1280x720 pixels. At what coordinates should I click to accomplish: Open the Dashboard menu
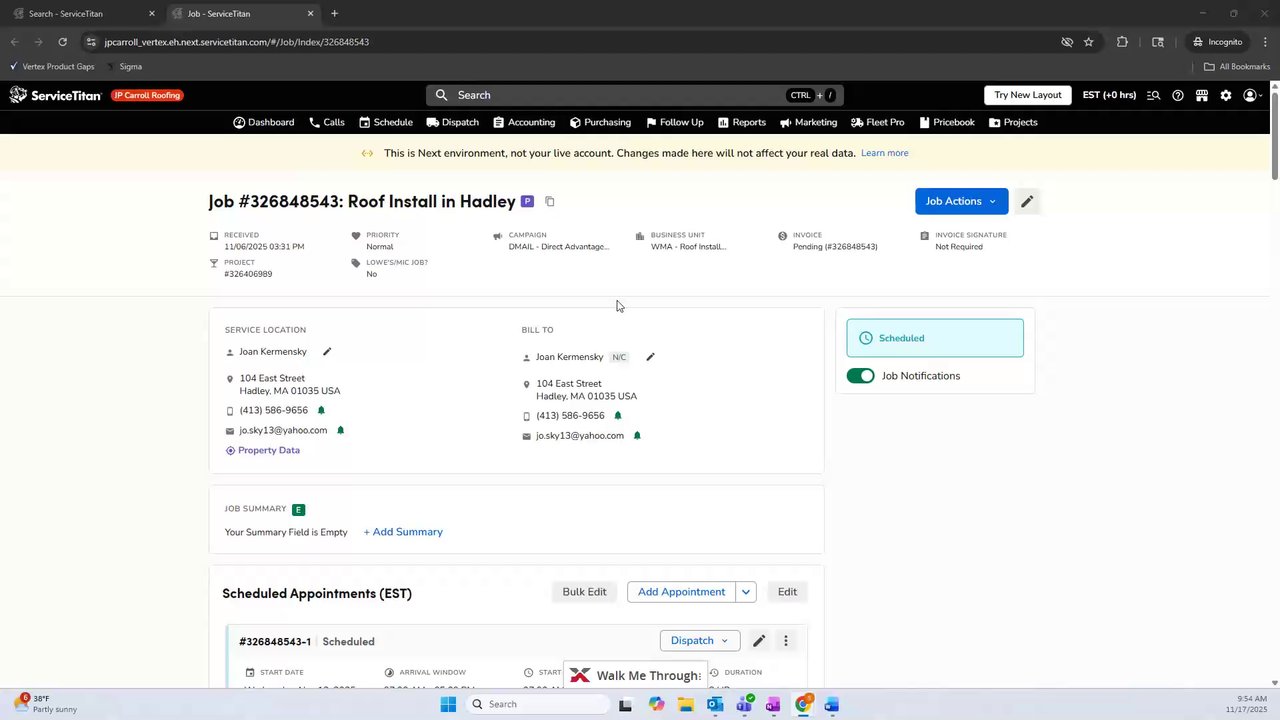point(264,122)
